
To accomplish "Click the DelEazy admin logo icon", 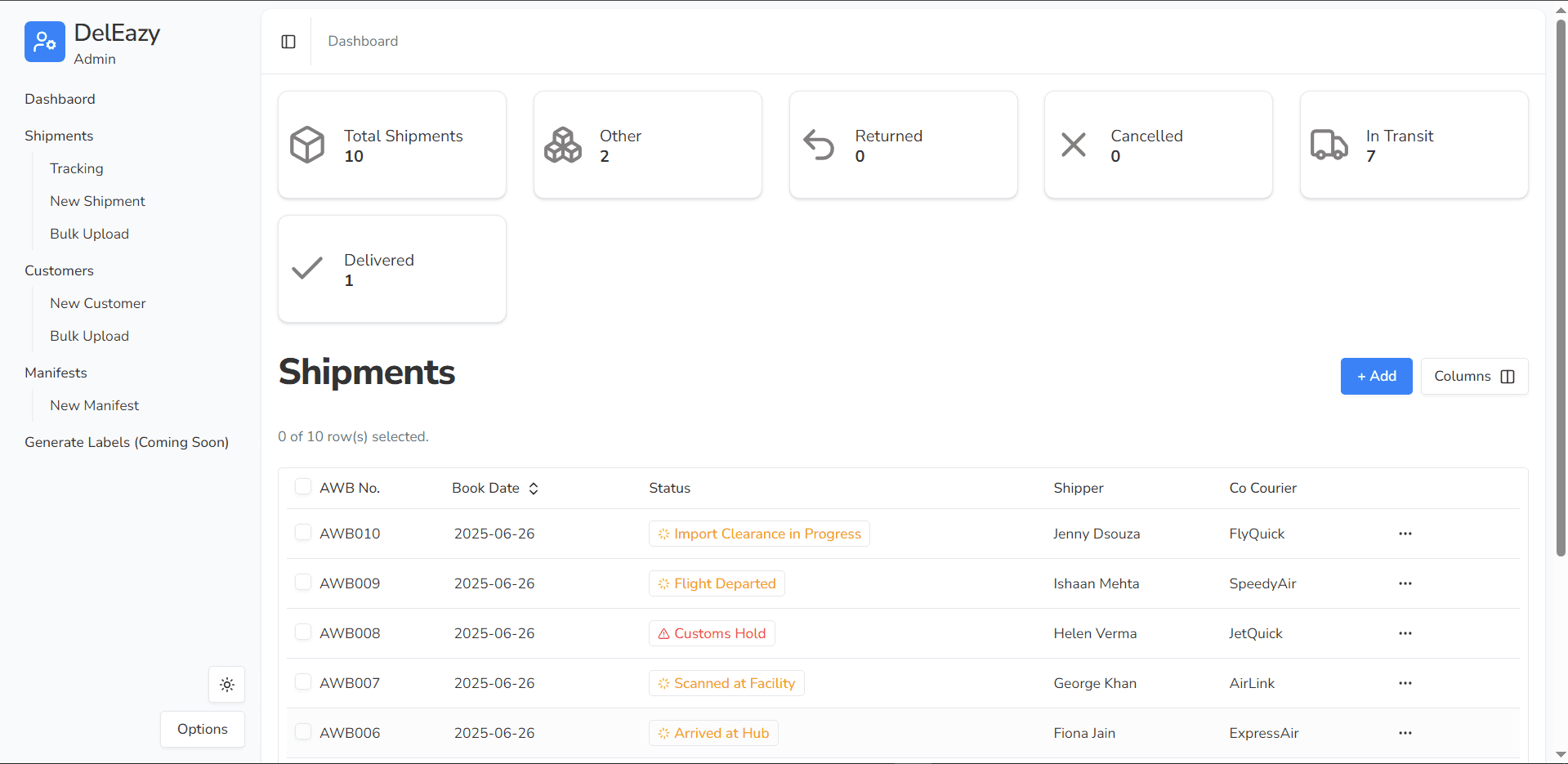I will pos(45,42).
